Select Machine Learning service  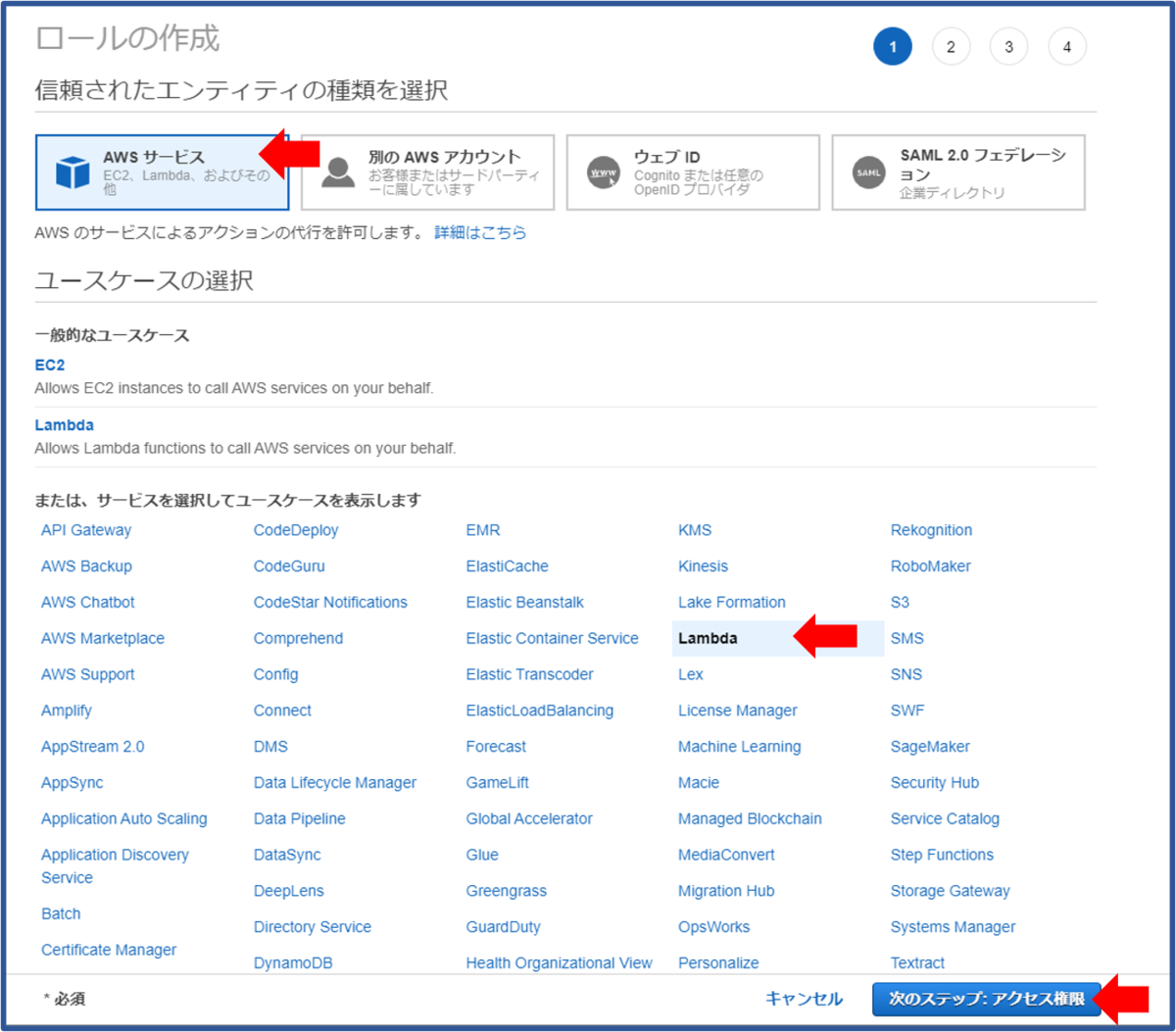click(740, 747)
